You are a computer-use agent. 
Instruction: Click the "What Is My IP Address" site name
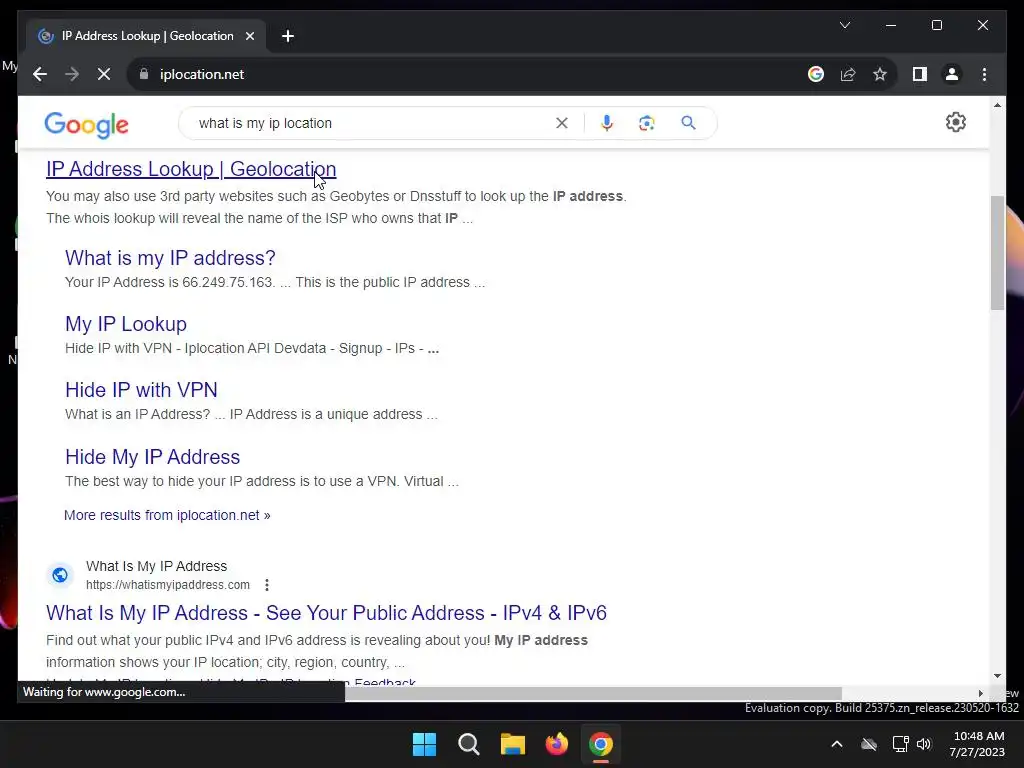coord(157,566)
